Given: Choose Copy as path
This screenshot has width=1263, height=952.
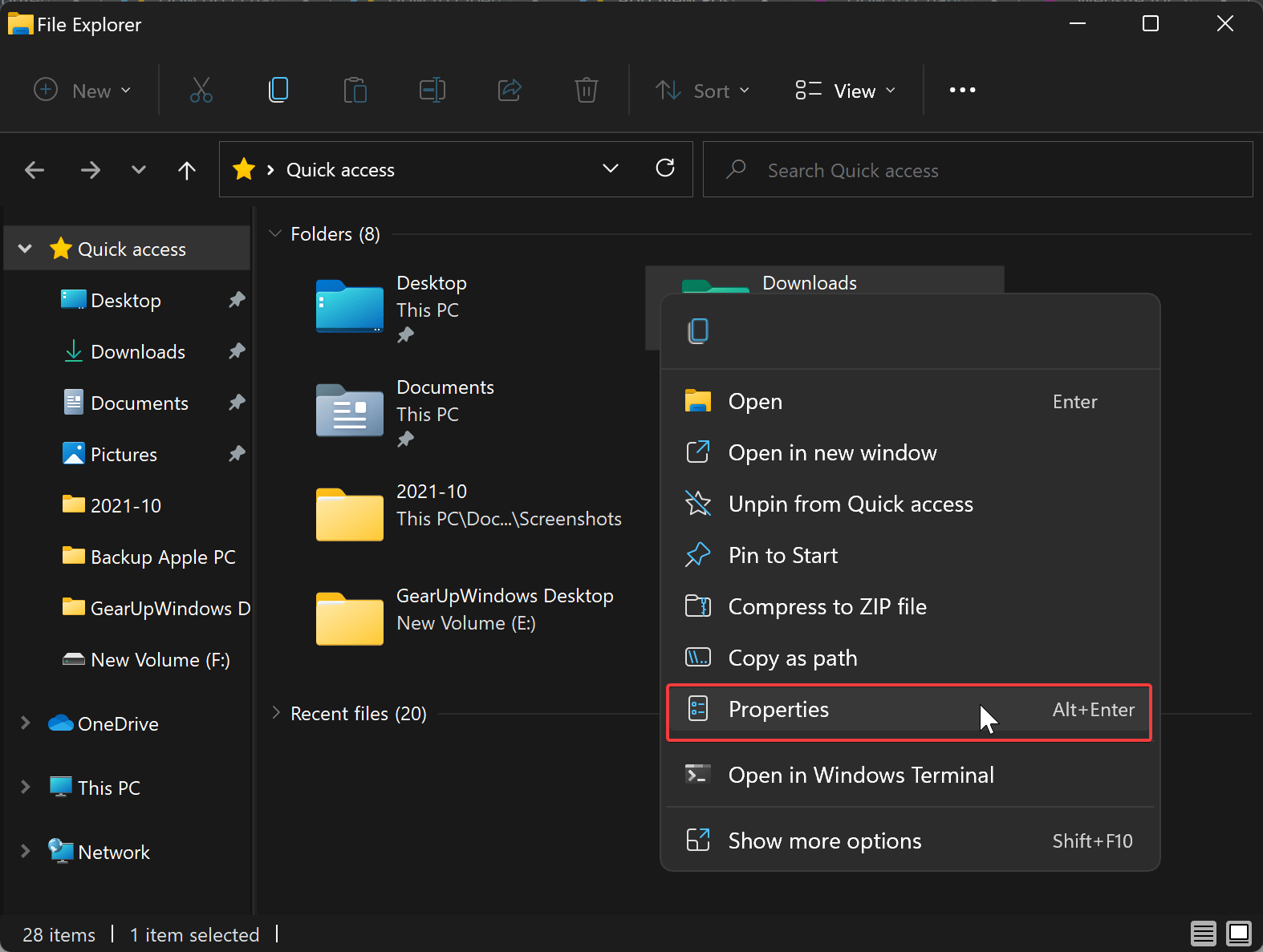Looking at the screenshot, I should tap(910, 658).
